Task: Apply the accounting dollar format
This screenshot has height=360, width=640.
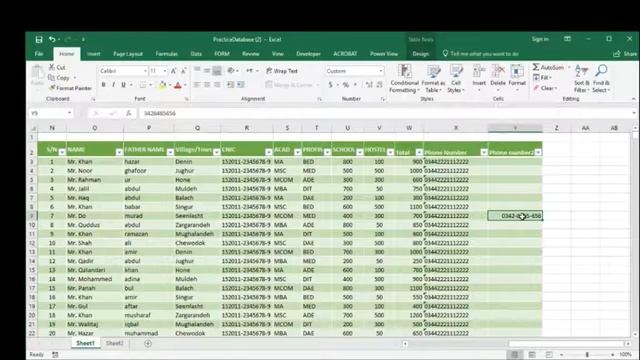Action: (330, 85)
